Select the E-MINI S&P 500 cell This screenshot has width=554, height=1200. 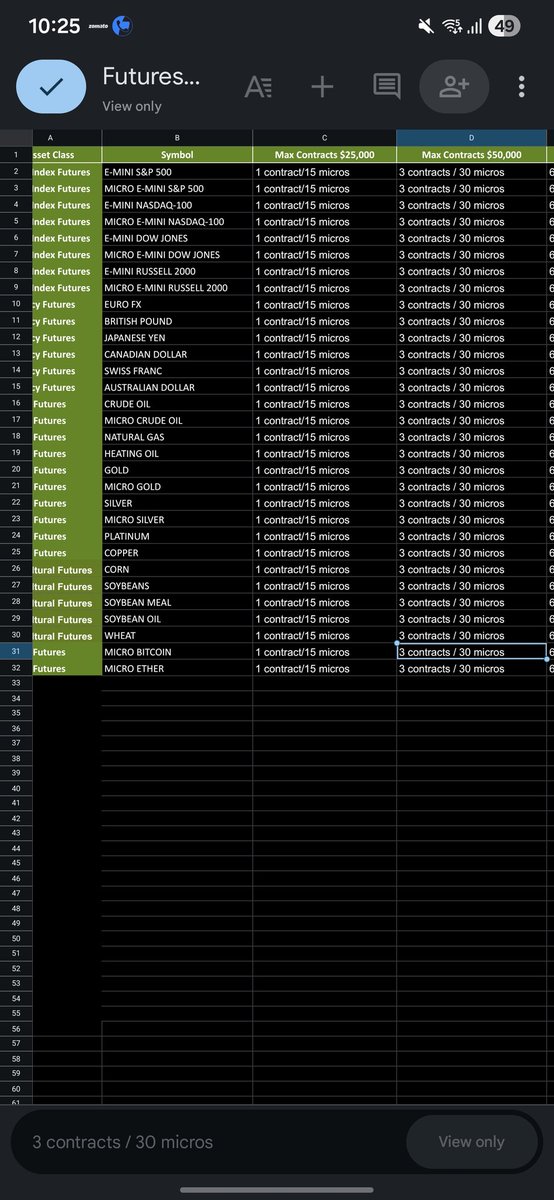(x=177, y=172)
